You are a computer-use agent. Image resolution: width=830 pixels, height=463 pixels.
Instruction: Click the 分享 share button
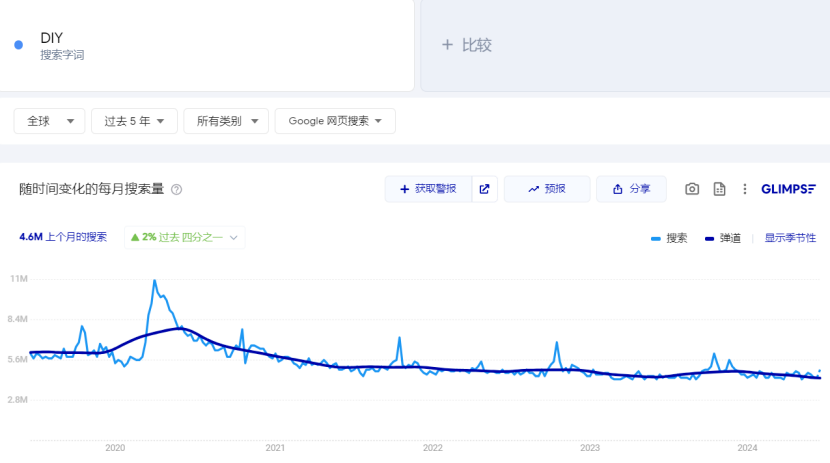(x=631, y=189)
